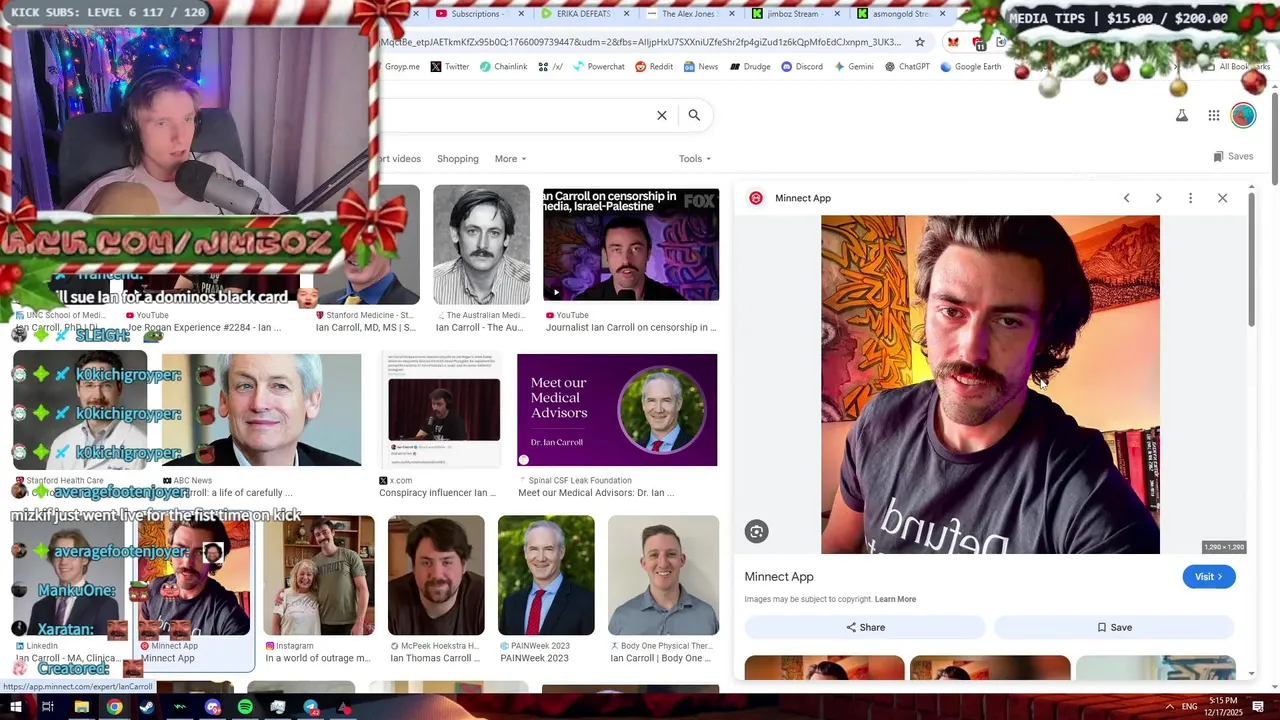Open the Twitter bookmark

(x=450, y=67)
